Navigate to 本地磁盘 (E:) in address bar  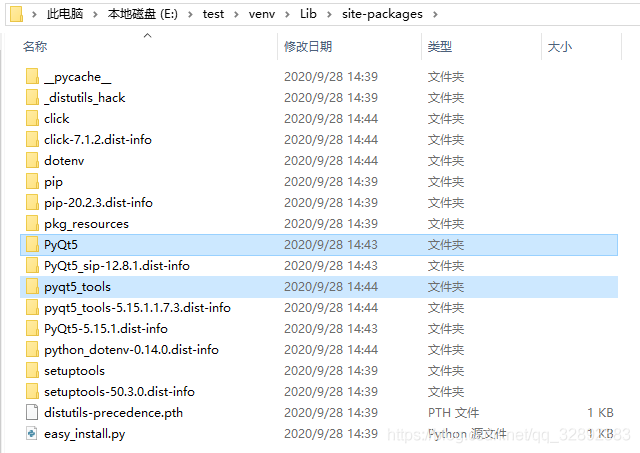(x=142, y=14)
